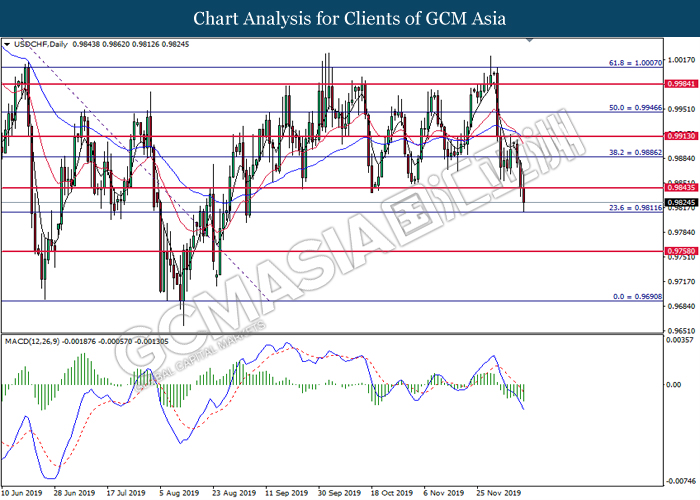Select the red 0.99130 price label
700x500 pixels.
681,136
